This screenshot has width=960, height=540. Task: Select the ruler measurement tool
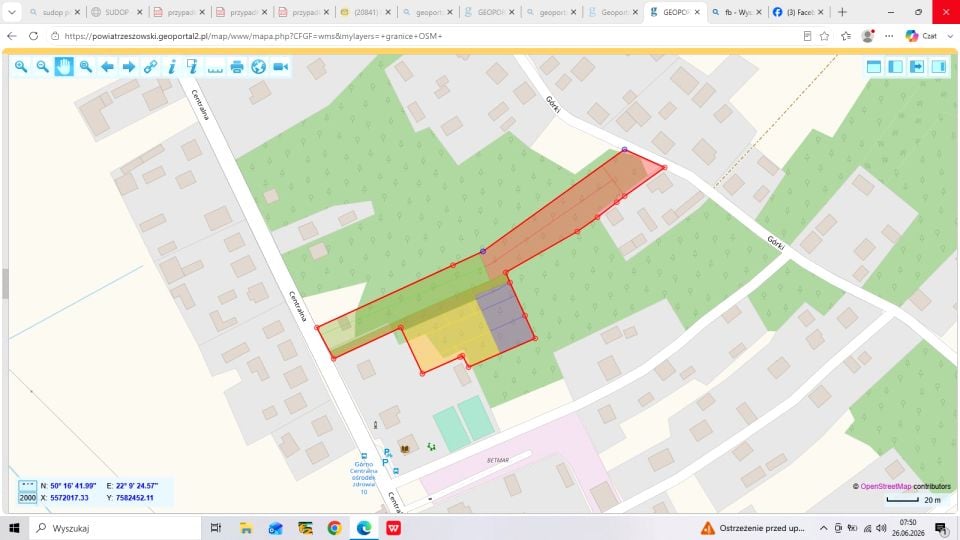(215, 67)
